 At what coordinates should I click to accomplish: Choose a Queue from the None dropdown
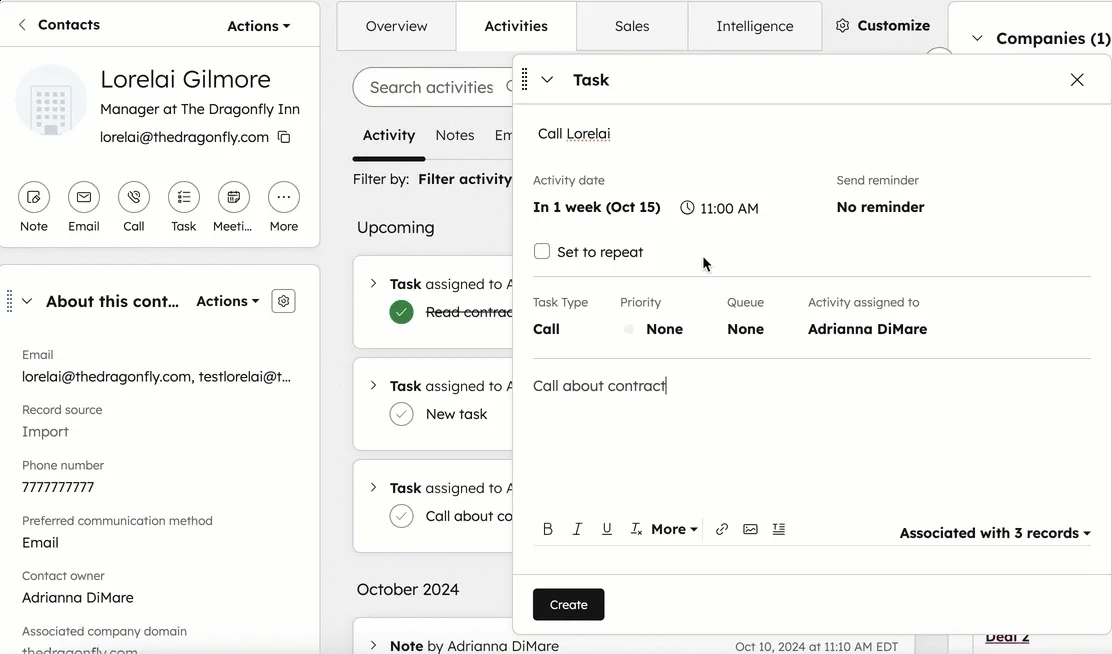click(x=745, y=329)
